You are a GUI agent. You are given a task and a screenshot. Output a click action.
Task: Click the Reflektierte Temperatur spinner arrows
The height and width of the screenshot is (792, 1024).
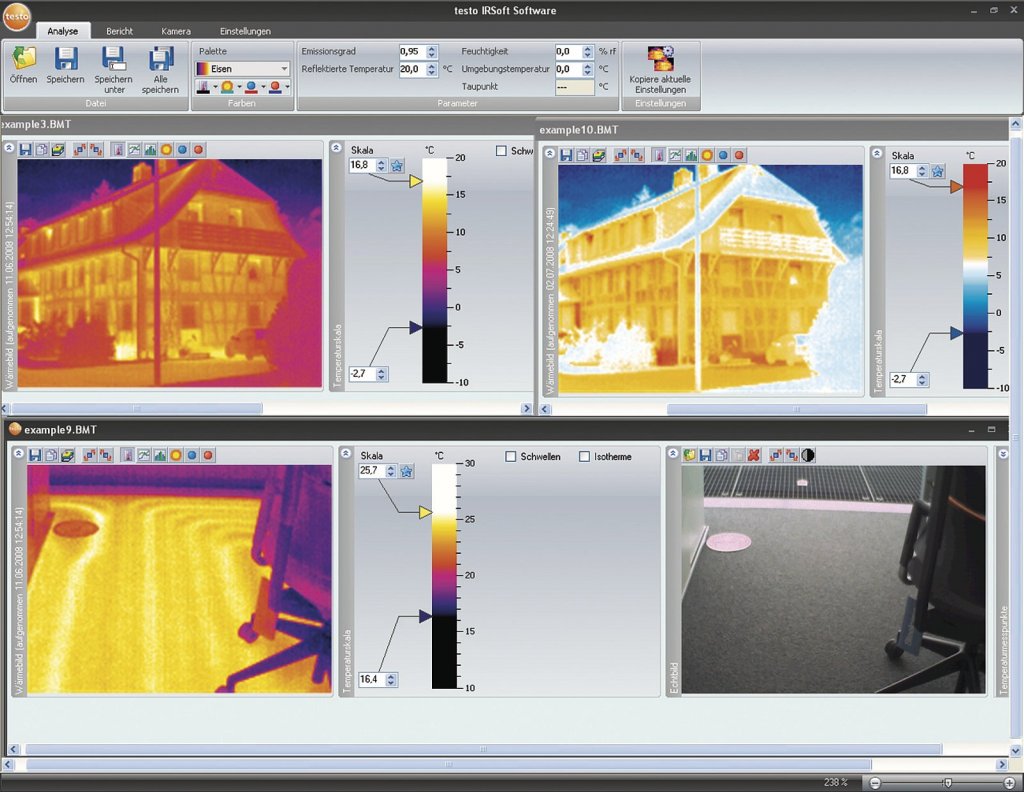pyautogui.click(x=431, y=69)
